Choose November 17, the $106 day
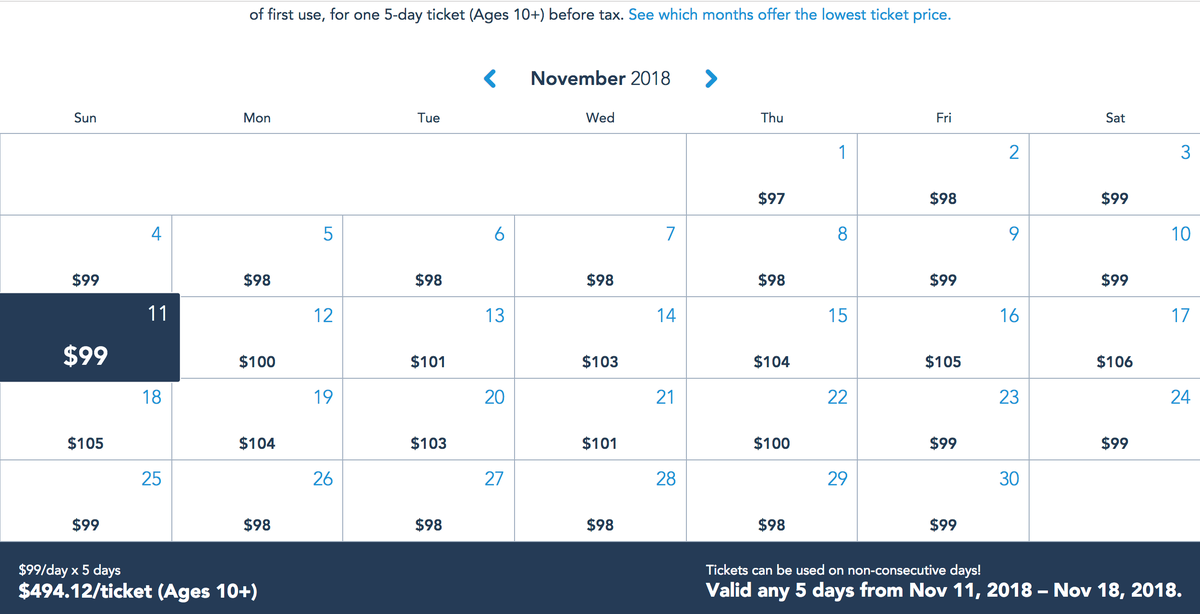The width and height of the screenshot is (1200, 614). [1115, 338]
